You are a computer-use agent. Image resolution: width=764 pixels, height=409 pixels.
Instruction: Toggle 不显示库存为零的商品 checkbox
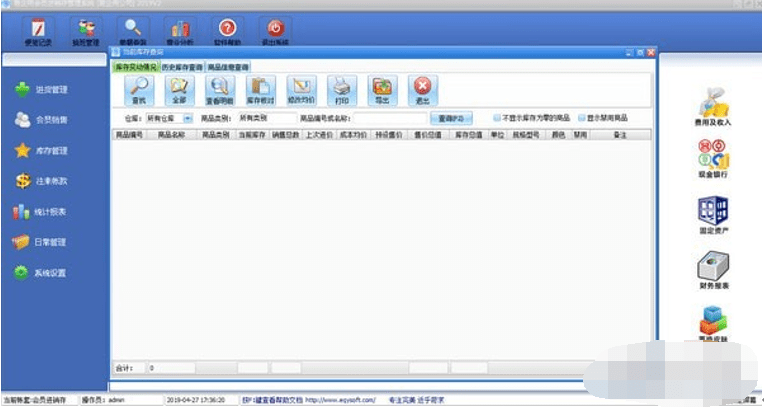[x=497, y=118]
